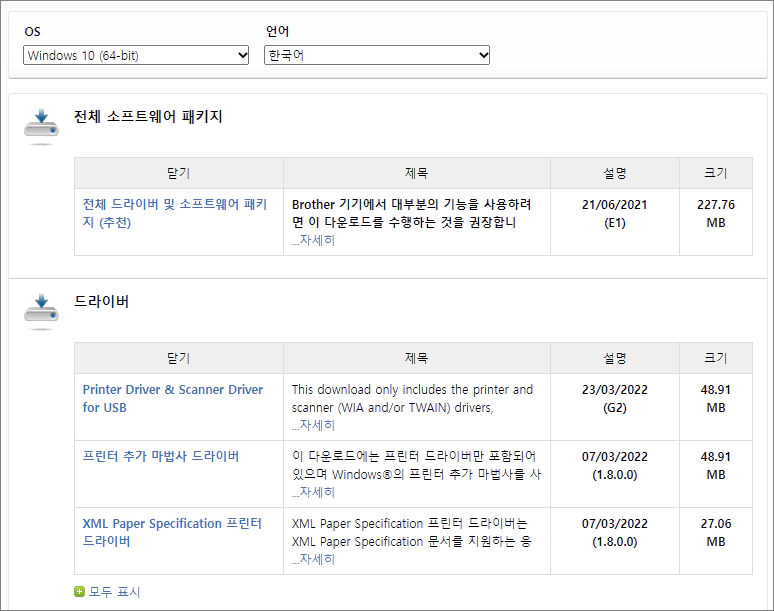
Task: Expand the list with 모두 표시 link
Action: 114,592
